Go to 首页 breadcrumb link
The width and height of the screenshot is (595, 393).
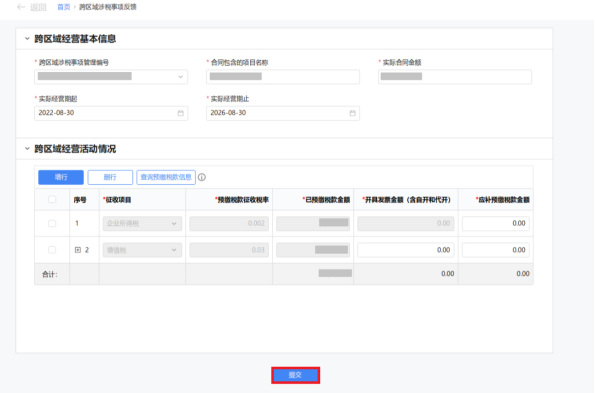pos(64,7)
